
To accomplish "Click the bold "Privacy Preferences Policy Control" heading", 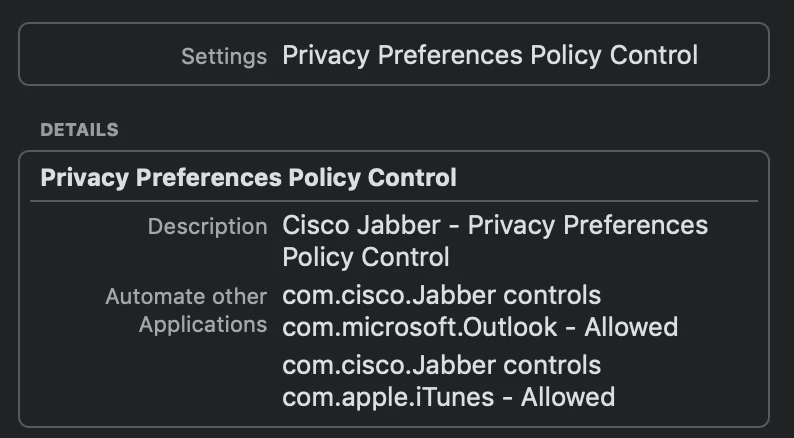I will pyautogui.click(x=248, y=178).
